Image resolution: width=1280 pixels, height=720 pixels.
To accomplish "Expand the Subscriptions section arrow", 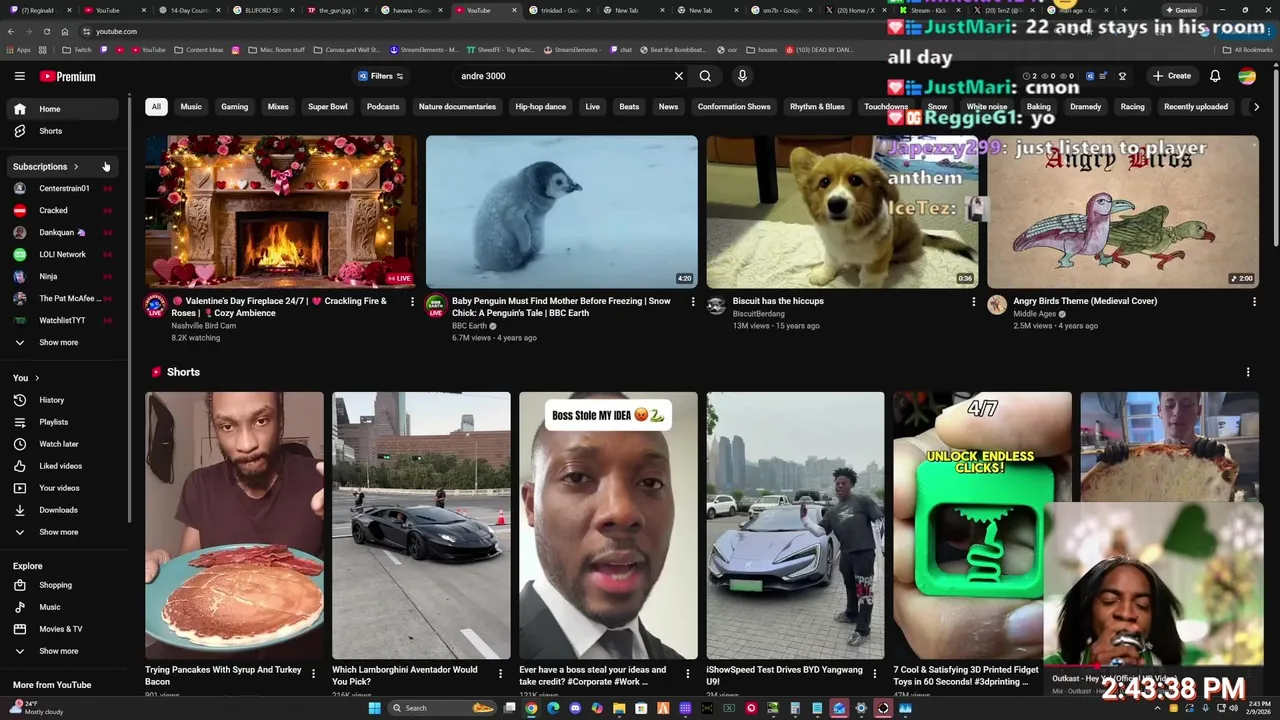I will click(76, 167).
